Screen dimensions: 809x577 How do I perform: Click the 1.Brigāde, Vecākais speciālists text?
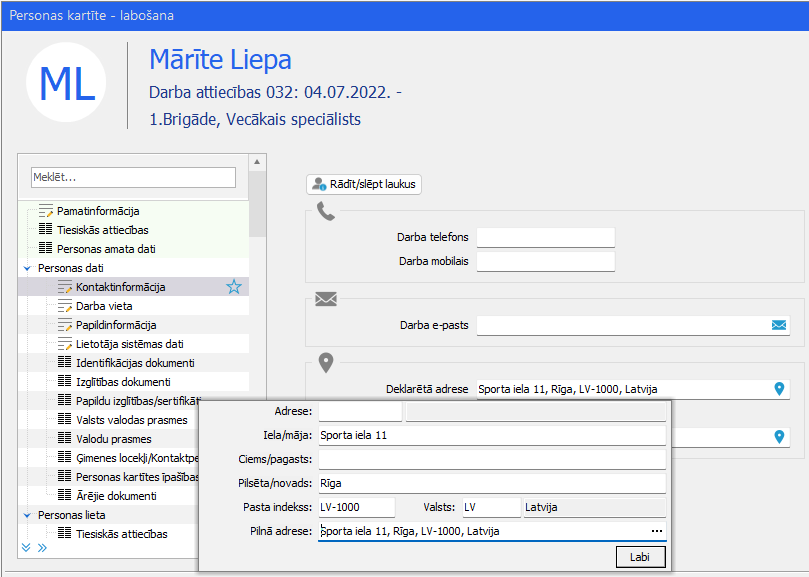tap(255, 120)
